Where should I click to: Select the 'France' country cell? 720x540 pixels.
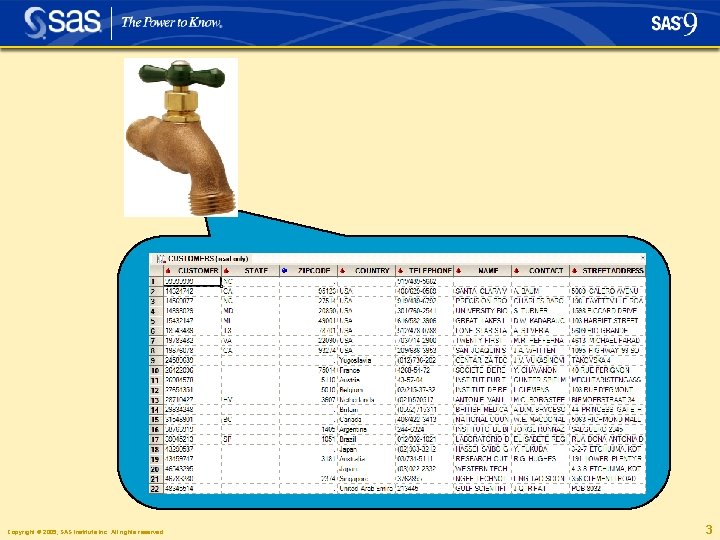click(366, 370)
